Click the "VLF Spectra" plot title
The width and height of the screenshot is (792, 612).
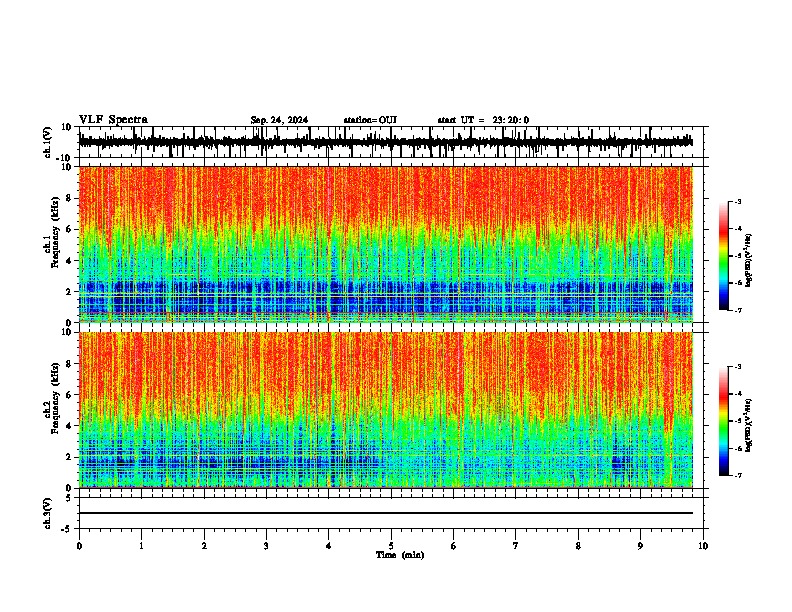point(113,120)
